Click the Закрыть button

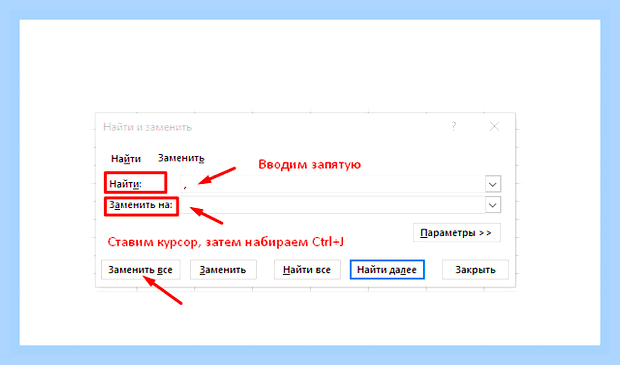[x=475, y=270]
